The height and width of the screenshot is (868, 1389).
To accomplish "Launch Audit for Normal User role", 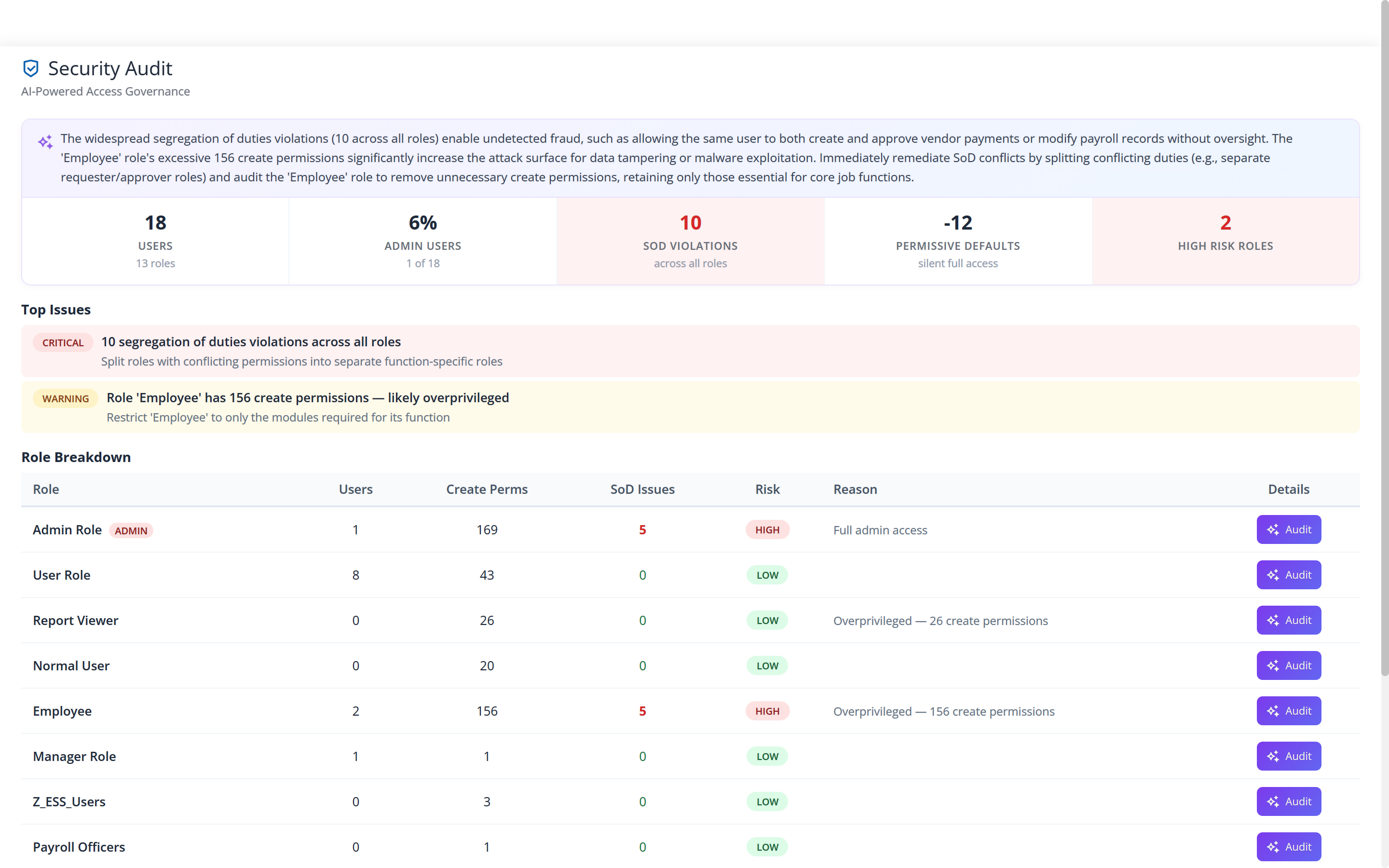I will point(1289,665).
